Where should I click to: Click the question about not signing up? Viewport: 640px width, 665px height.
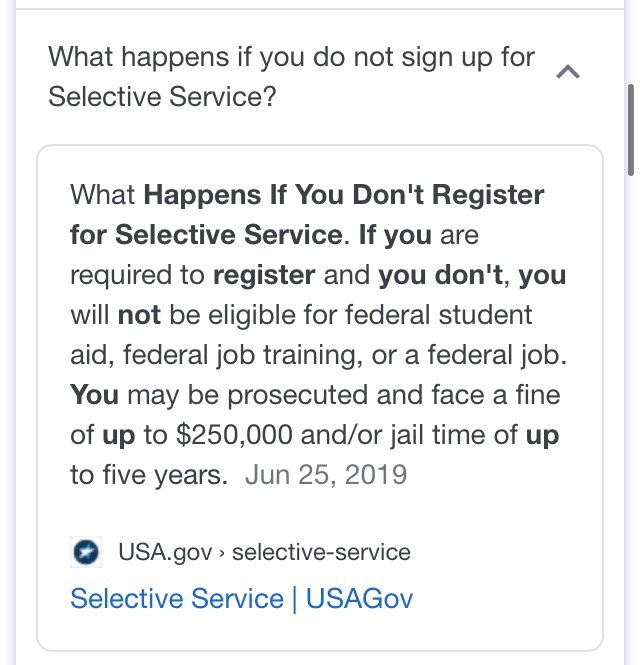[x=291, y=76]
